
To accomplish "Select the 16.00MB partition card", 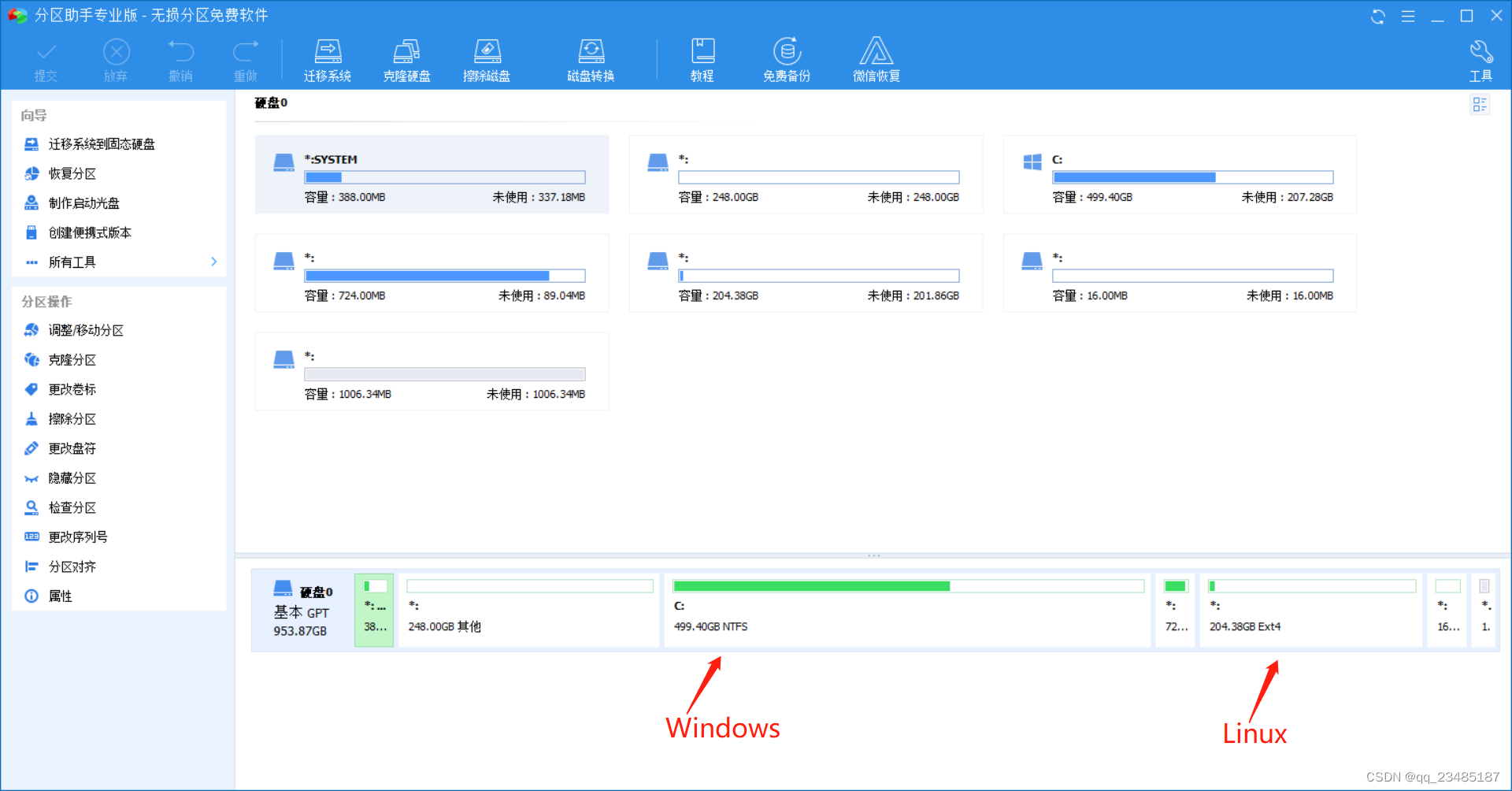I will coord(1180,273).
